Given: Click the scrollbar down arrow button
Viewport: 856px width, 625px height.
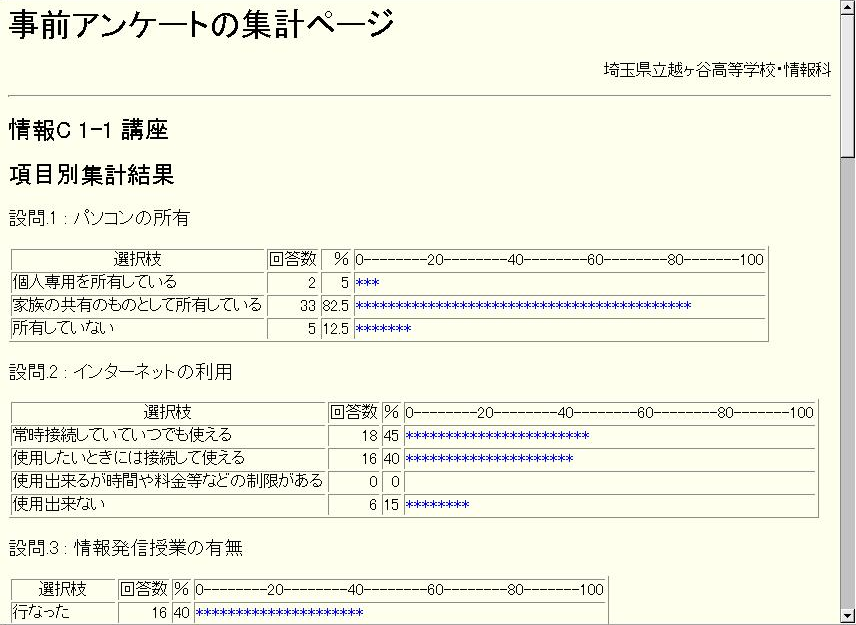Looking at the screenshot, I should (847, 616).
